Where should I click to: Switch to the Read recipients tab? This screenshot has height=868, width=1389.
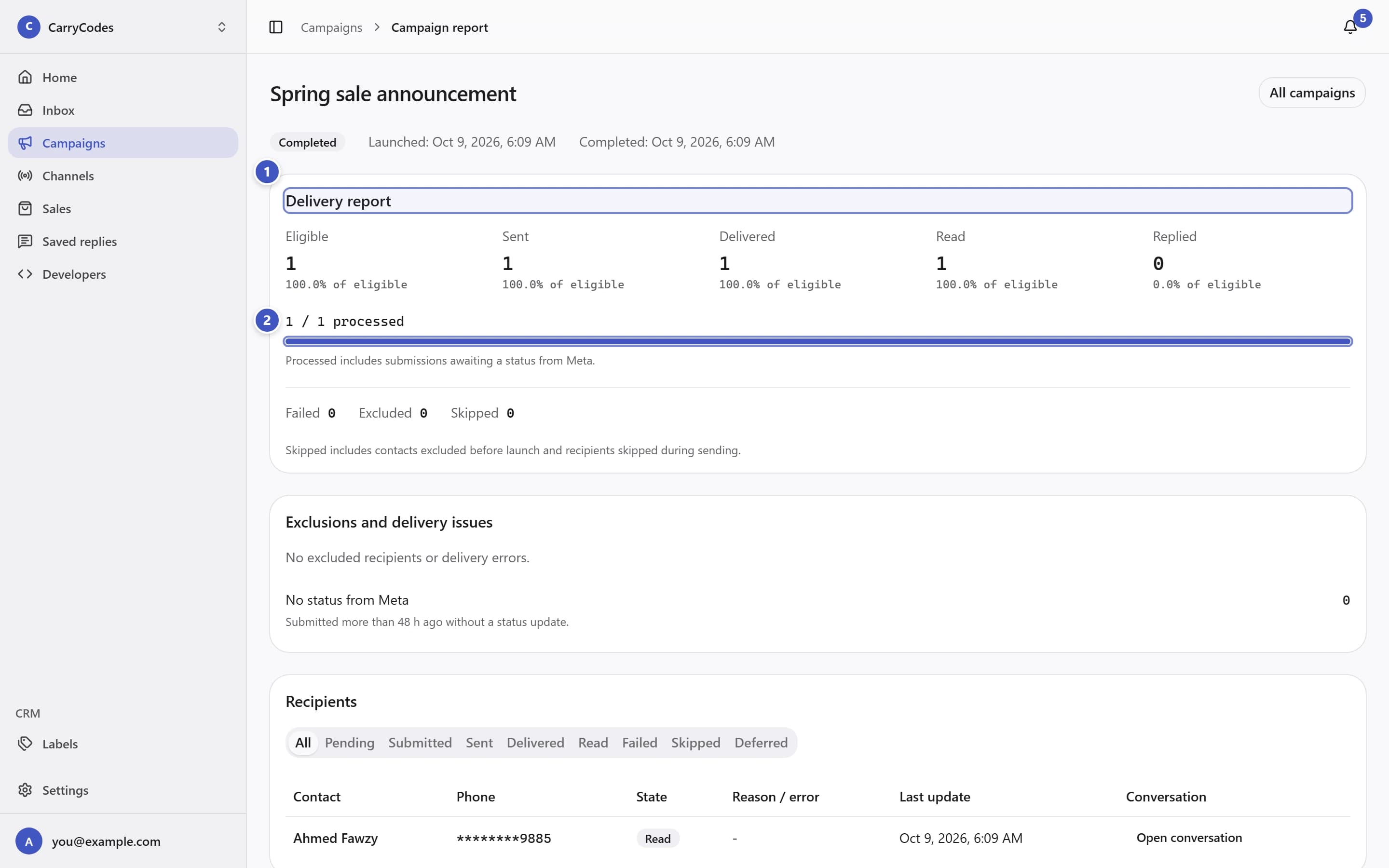593,742
